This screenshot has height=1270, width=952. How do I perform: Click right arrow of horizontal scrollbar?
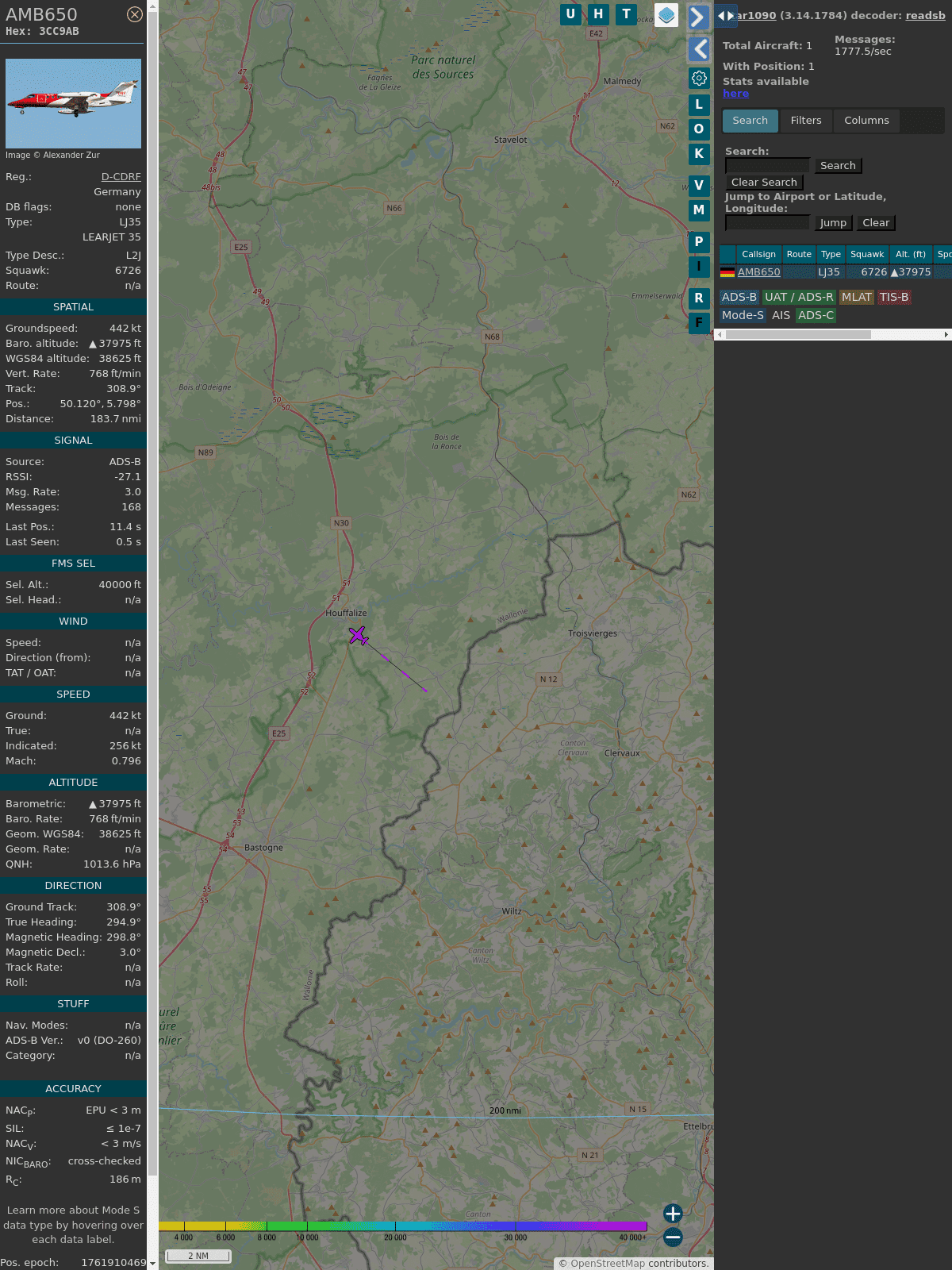click(x=946, y=335)
